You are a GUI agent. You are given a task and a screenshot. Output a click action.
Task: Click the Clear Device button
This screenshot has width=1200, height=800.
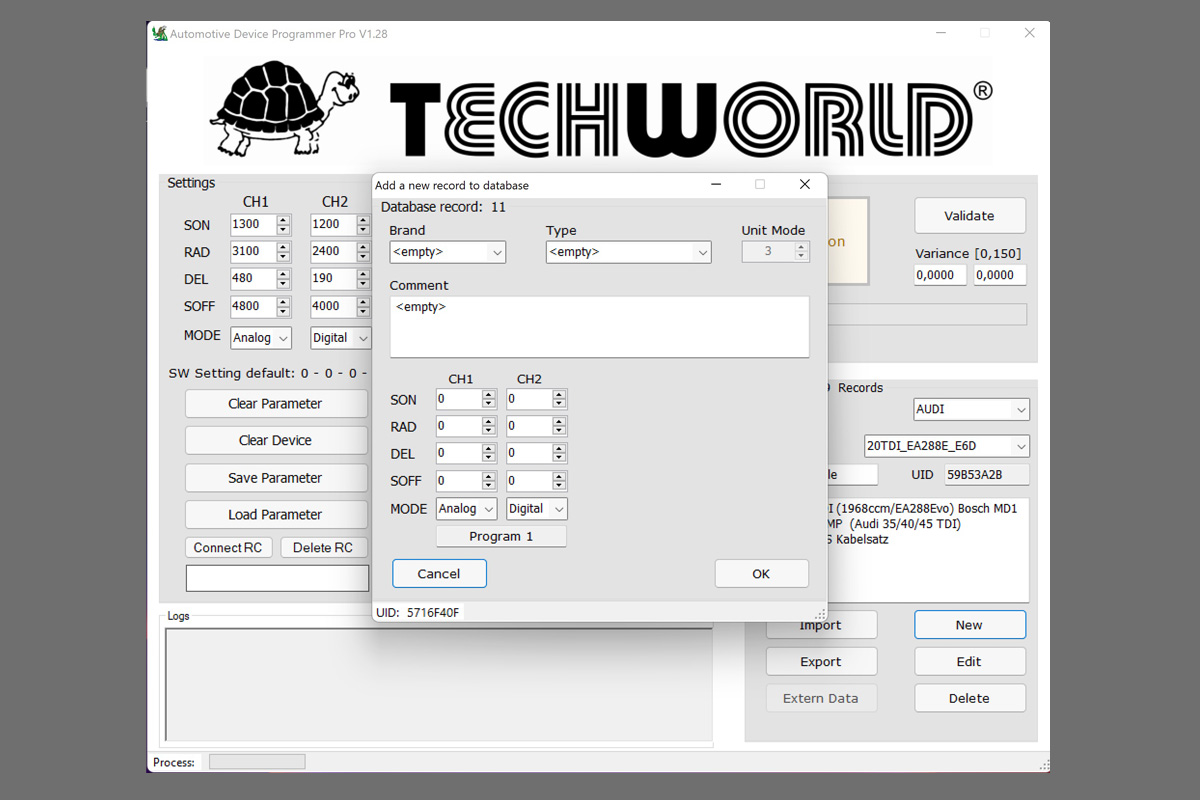[x=275, y=441]
